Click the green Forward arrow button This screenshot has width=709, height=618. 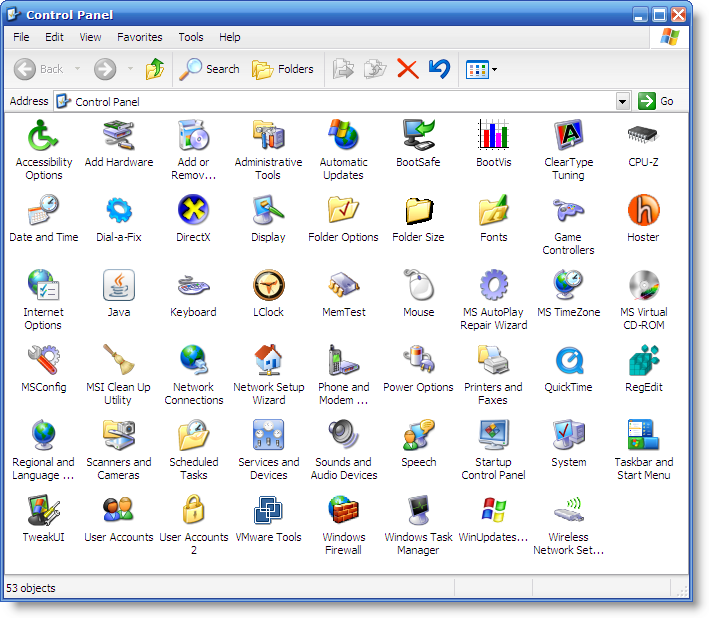coord(105,69)
